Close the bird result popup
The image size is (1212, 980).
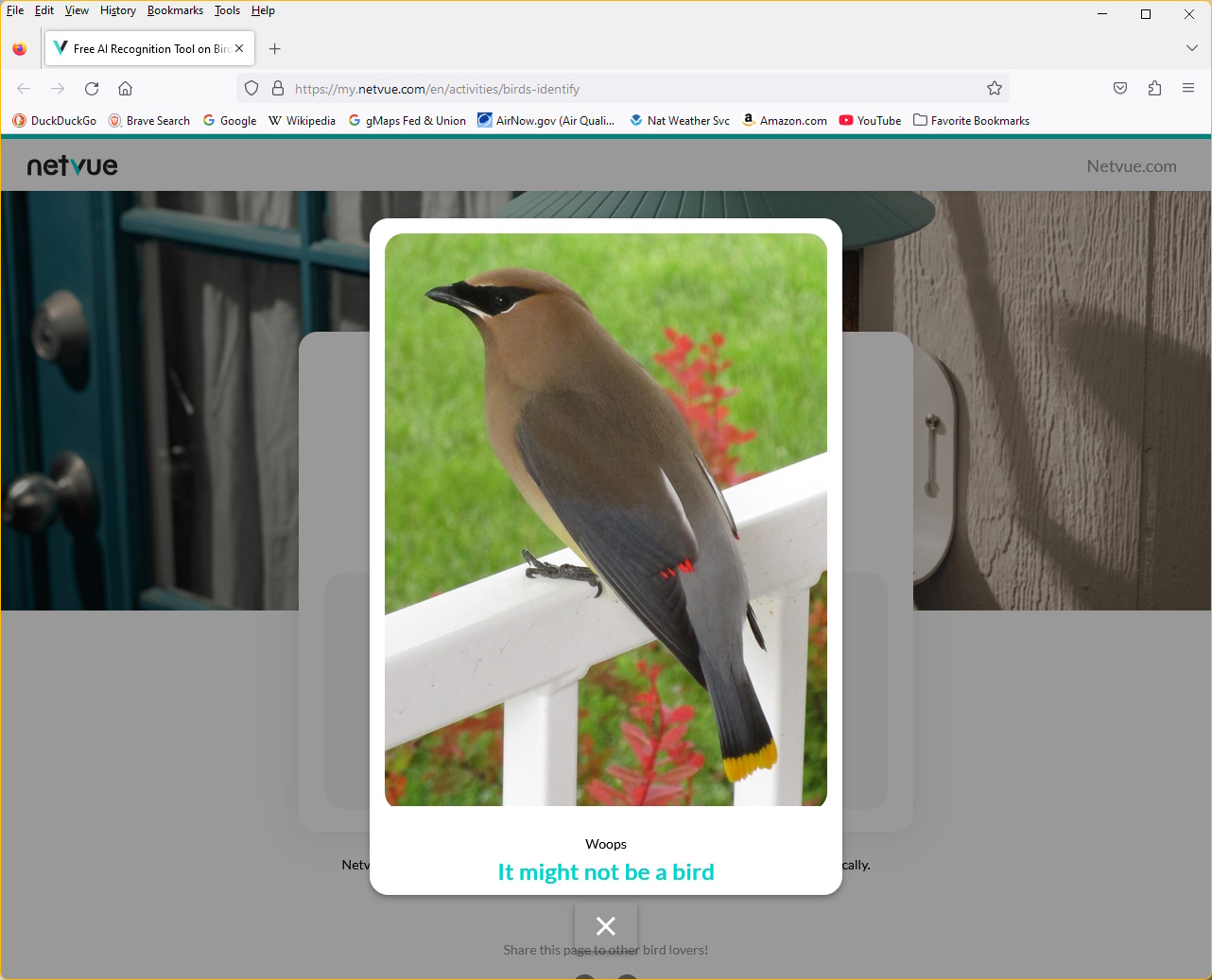click(x=606, y=926)
